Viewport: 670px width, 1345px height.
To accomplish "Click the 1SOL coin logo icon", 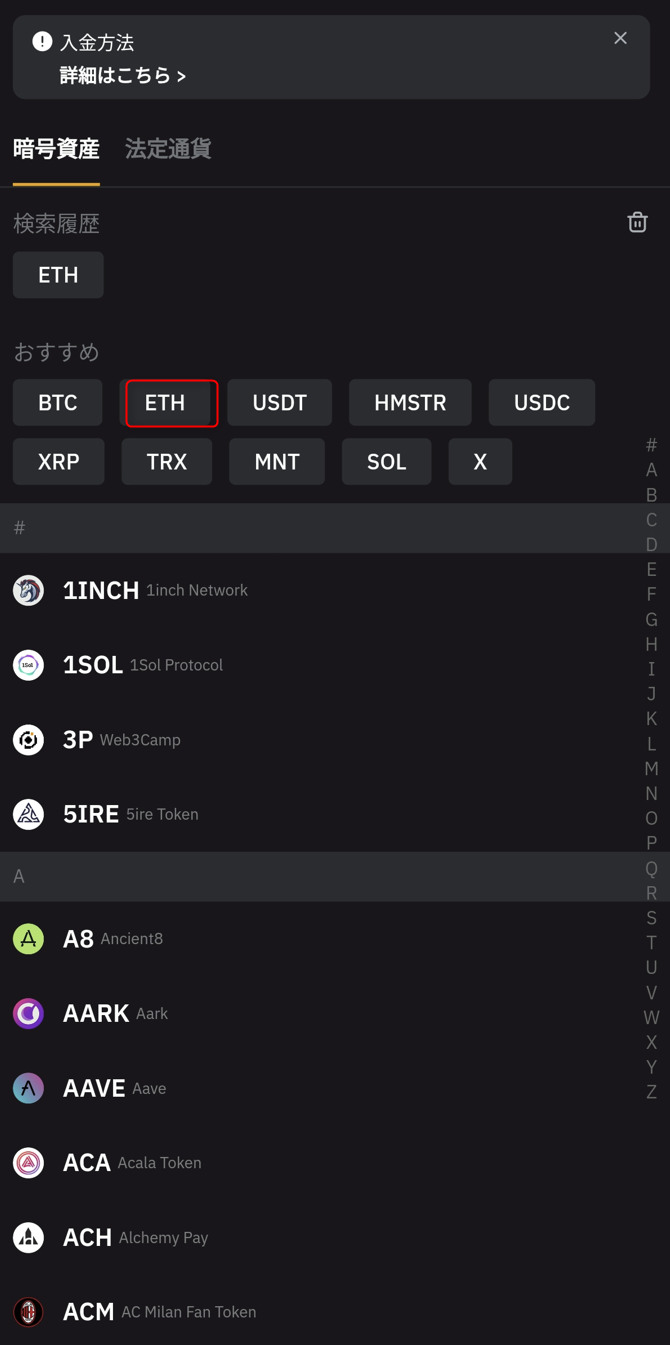I will coord(28,665).
